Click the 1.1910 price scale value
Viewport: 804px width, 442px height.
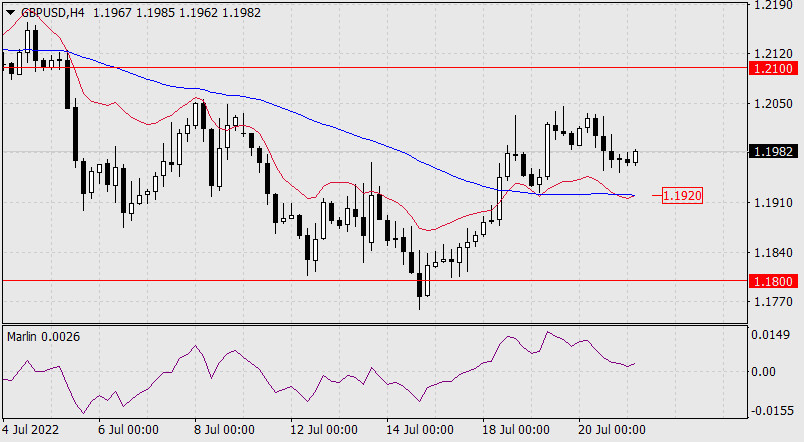pyautogui.click(x=774, y=203)
